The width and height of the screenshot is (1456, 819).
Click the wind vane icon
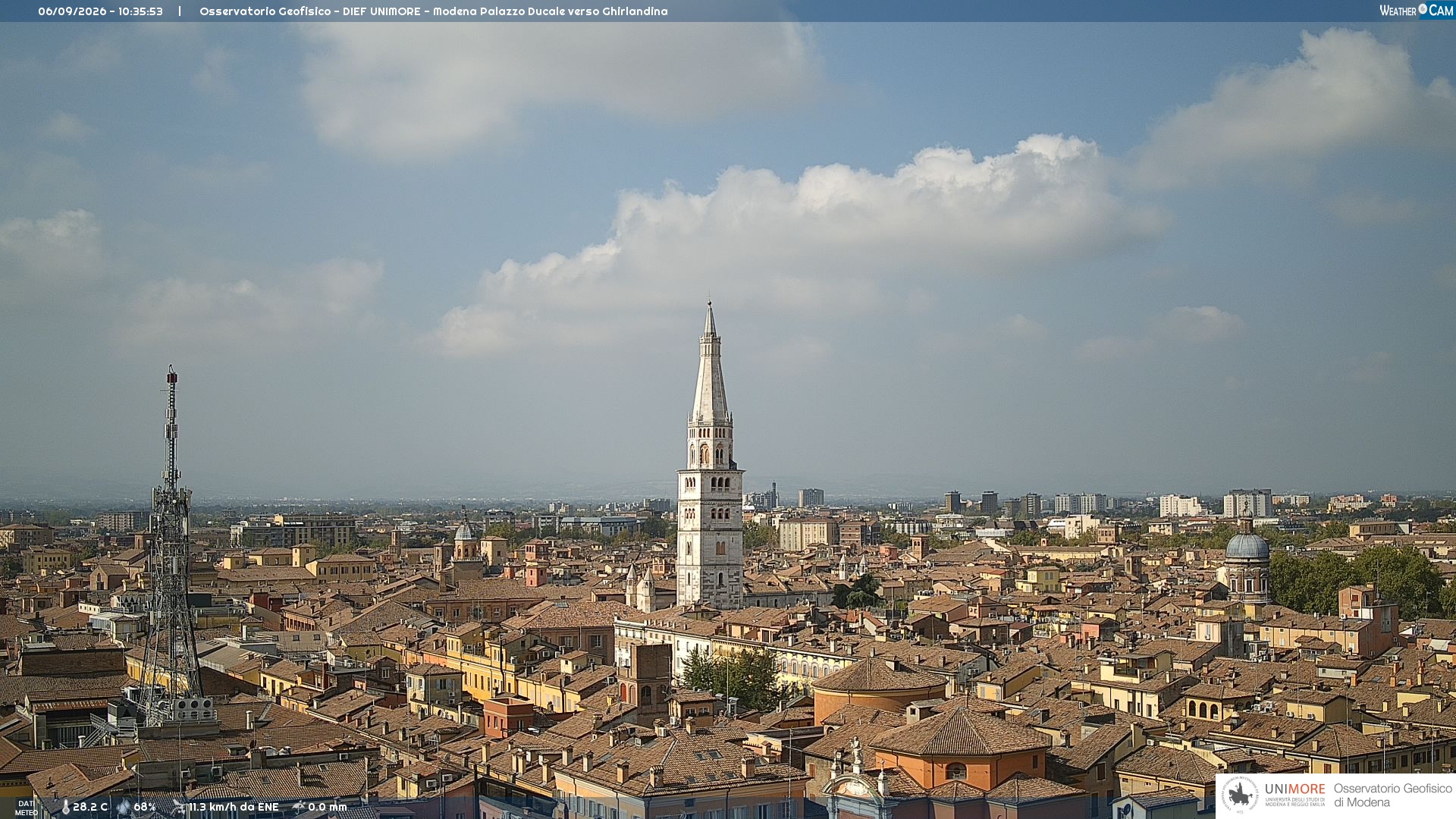179,807
